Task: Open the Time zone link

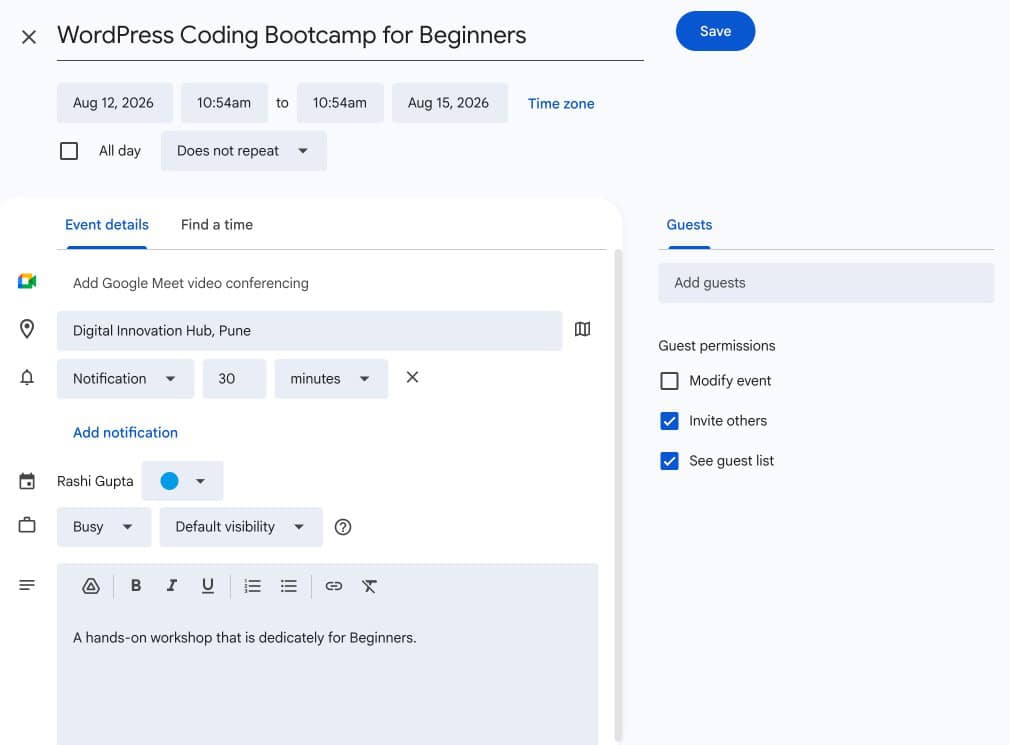Action: point(561,104)
